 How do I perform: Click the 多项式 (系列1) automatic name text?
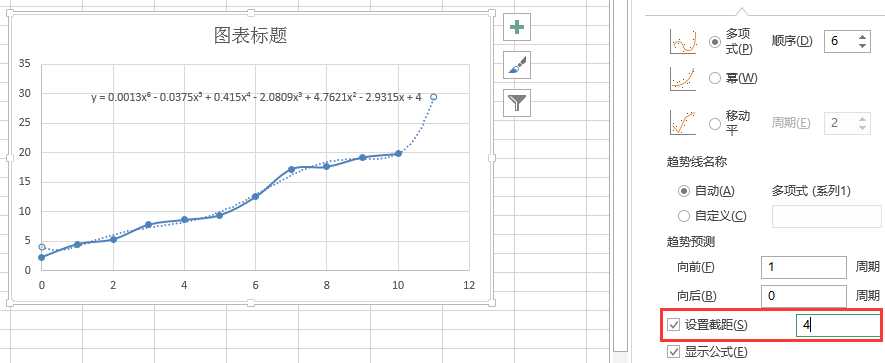coord(811,191)
